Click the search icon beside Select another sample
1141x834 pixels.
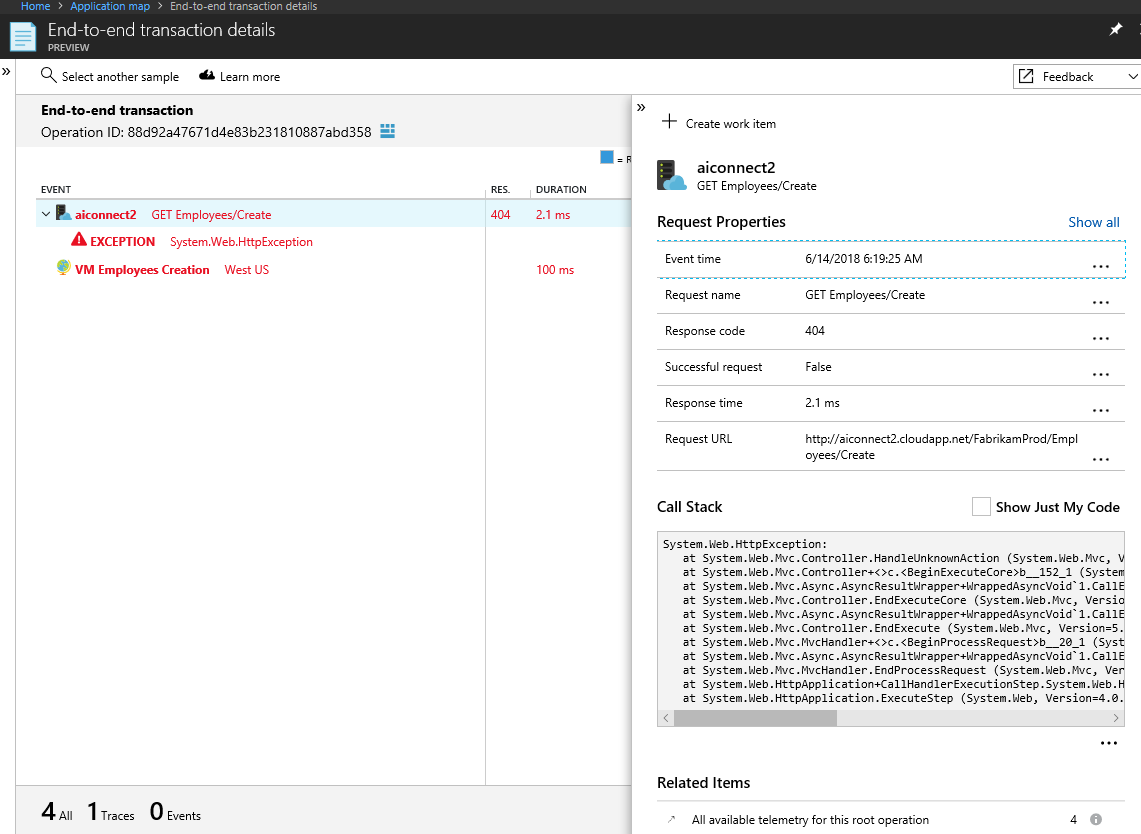tap(48, 76)
